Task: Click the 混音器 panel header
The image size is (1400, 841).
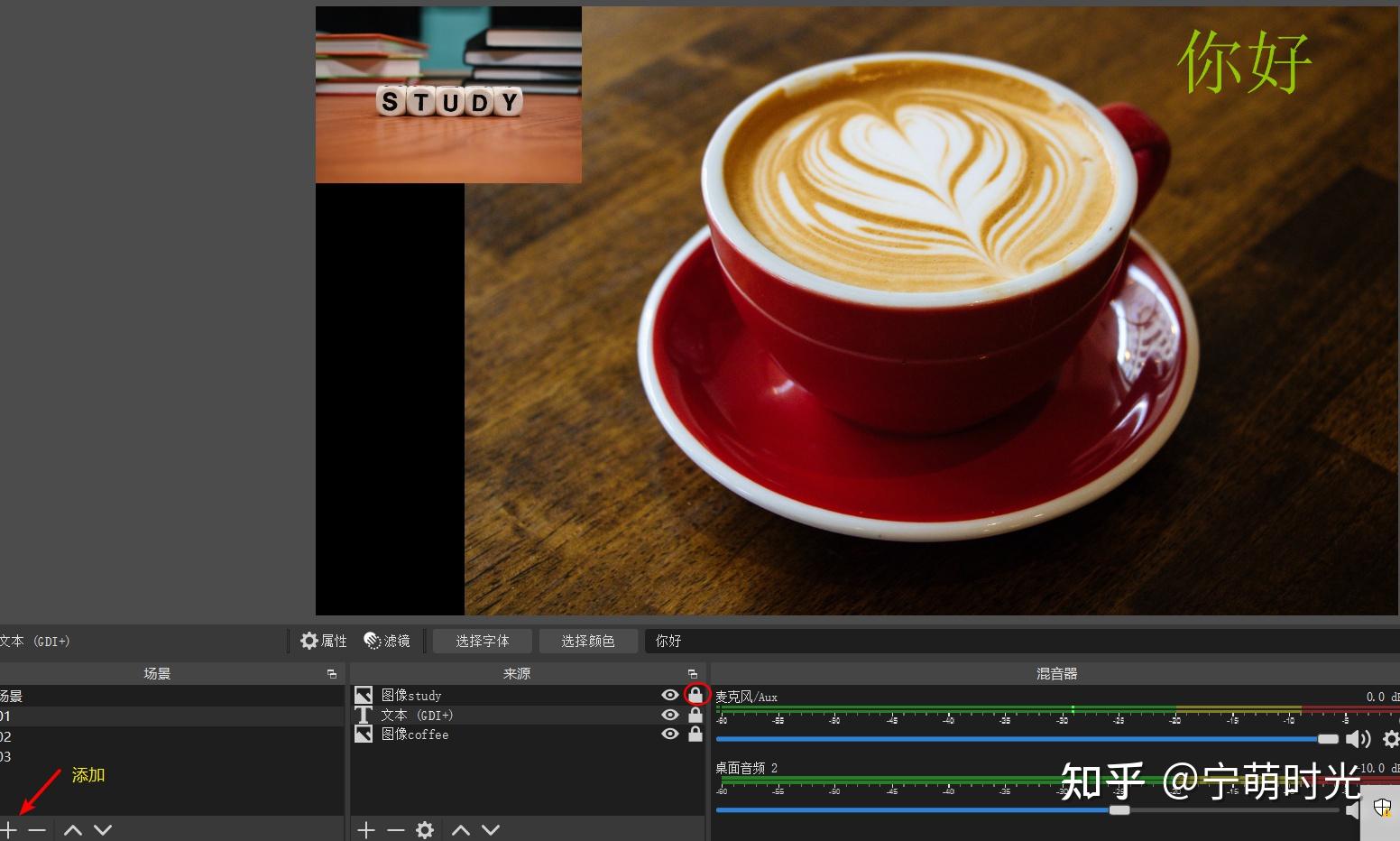Action: [x=1055, y=674]
